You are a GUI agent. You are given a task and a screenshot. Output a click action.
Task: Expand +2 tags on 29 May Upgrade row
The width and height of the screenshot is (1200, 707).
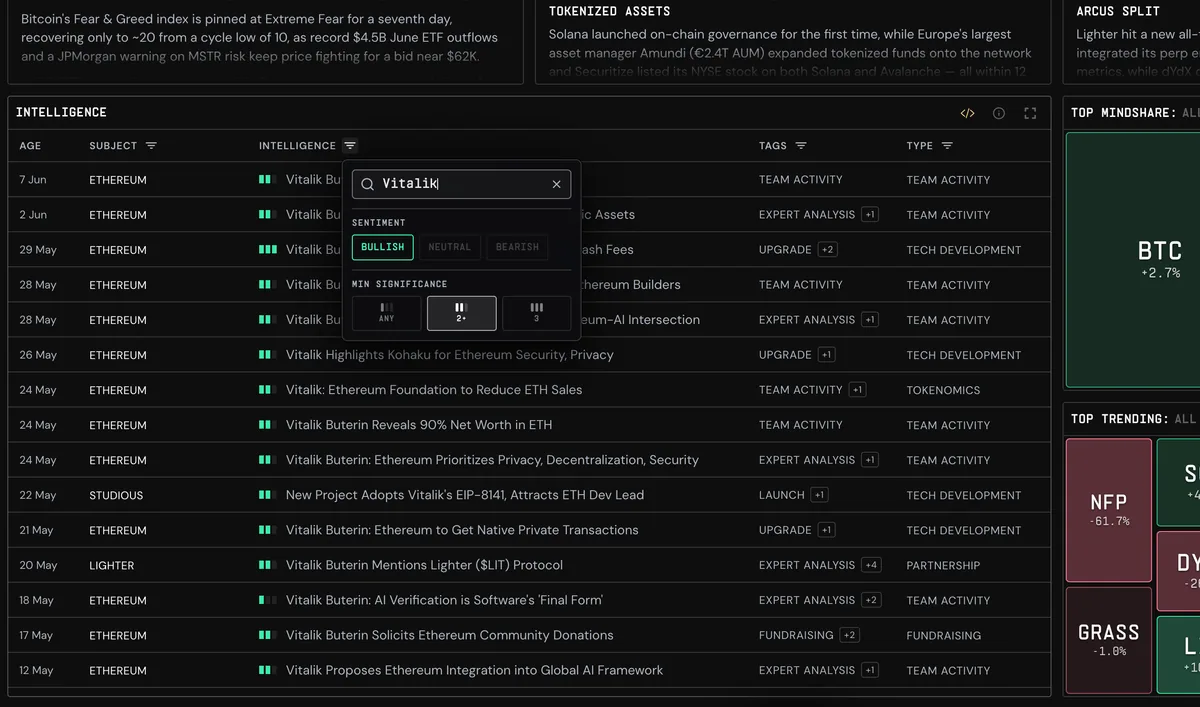tap(827, 250)
